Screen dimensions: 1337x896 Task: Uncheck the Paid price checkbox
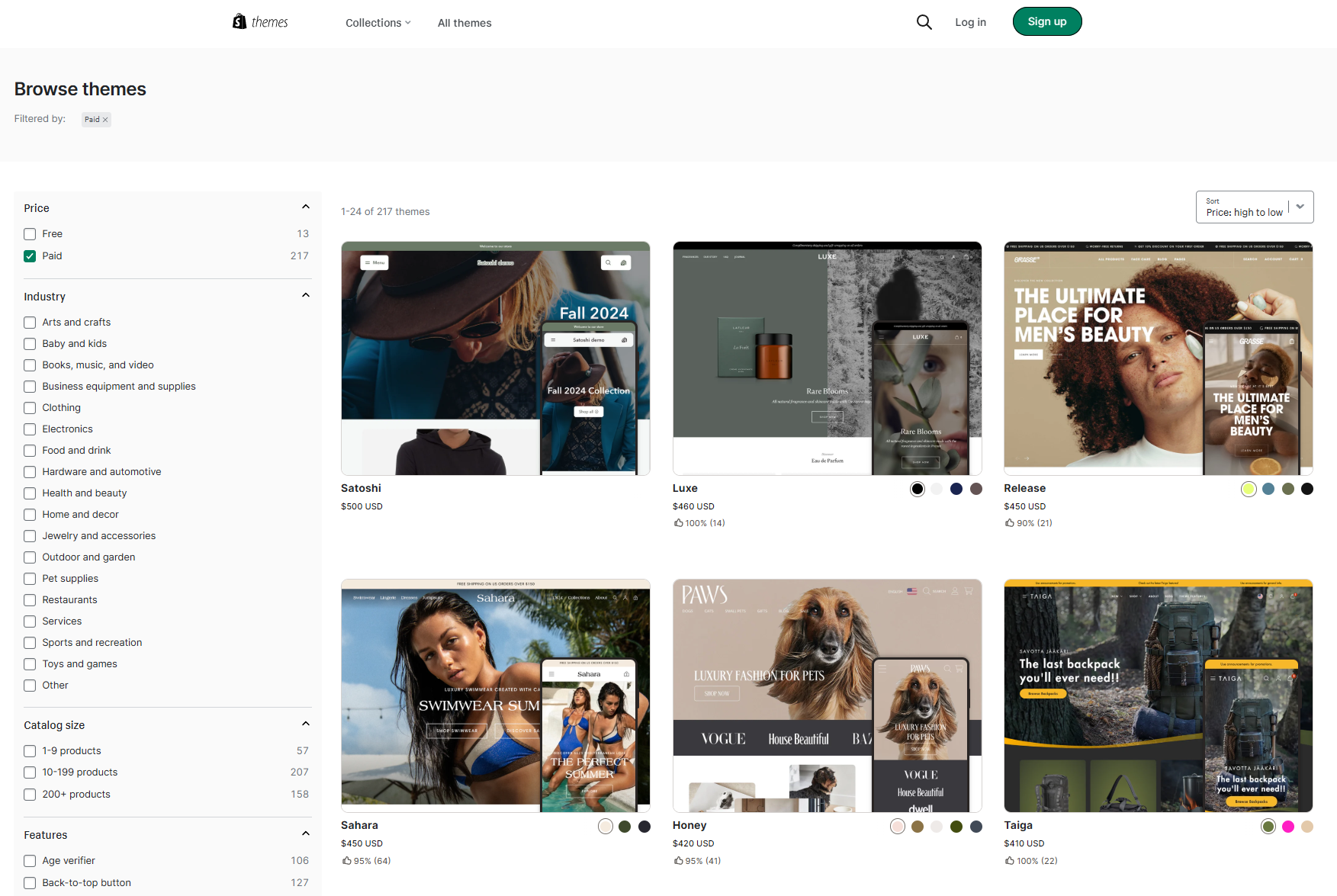30,256
